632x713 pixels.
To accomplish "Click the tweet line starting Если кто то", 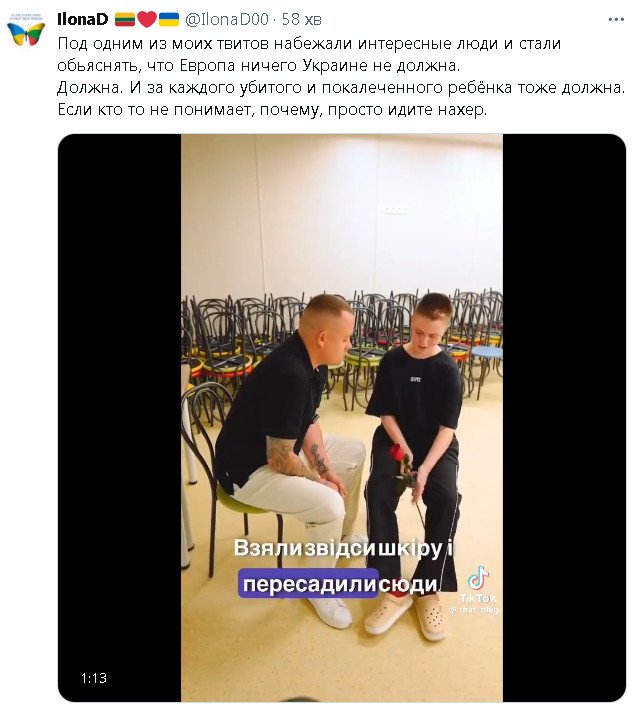I will pyautogui.click(x=272, y=110).
